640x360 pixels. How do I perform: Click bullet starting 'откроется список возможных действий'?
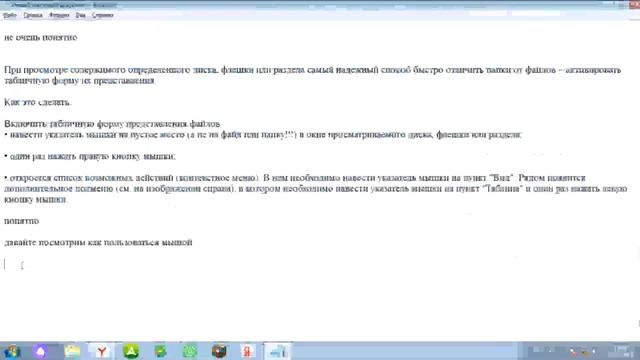click(316, 189)
